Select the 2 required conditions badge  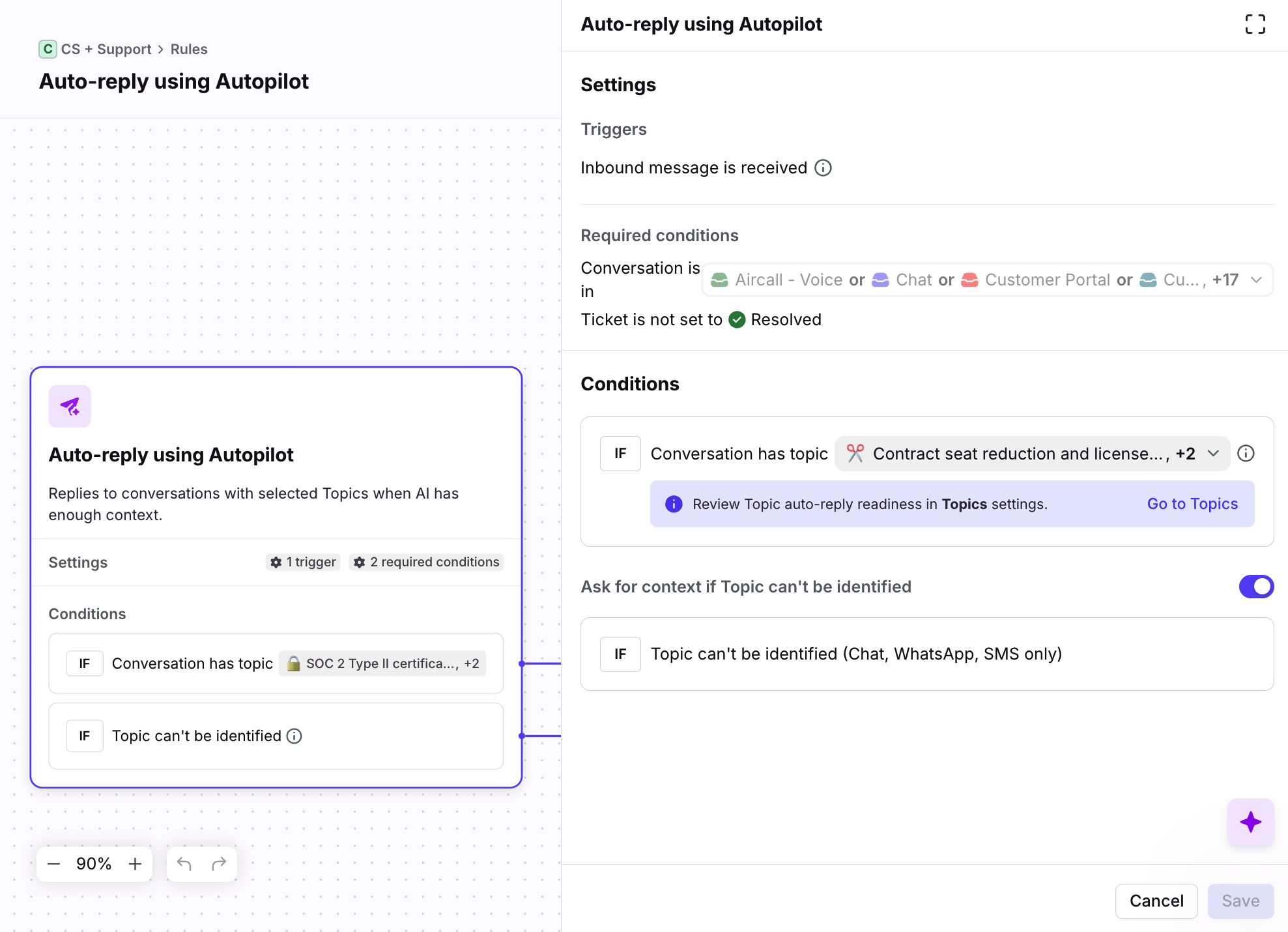[427, 562]
